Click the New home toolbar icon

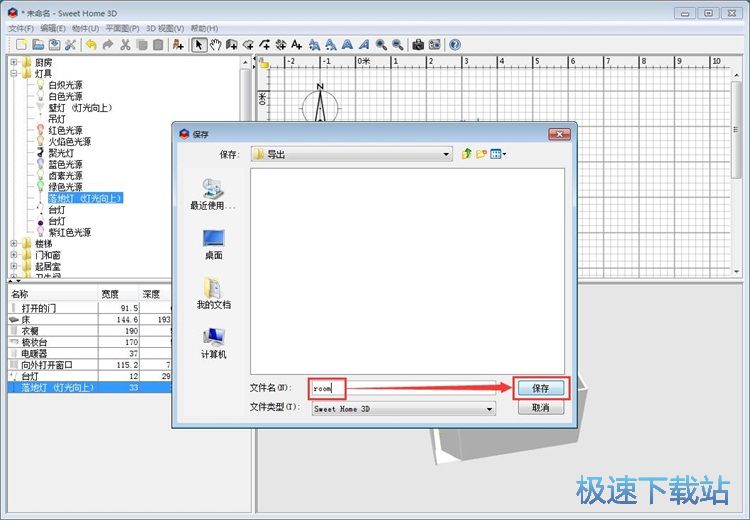tap(22, 45)
